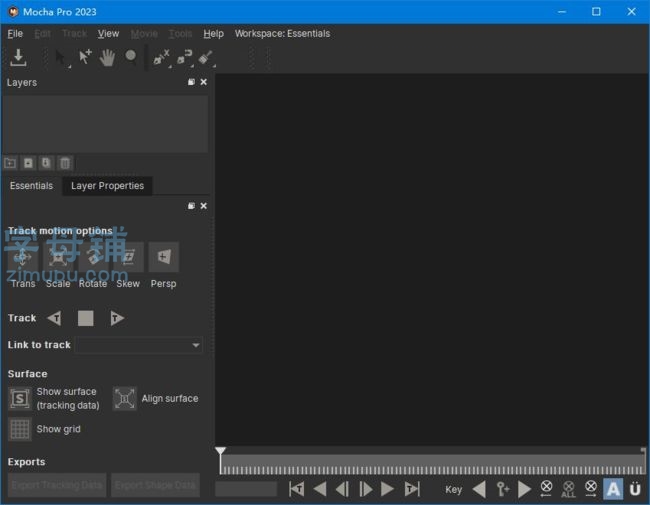This screenshot has height=505, width=650.
Task: Step forward one frame
Action: pos(365,490)
